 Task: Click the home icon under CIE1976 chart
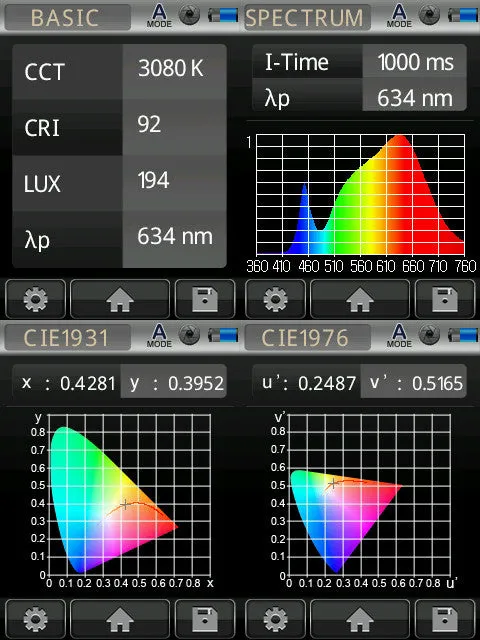coord(360,619)
